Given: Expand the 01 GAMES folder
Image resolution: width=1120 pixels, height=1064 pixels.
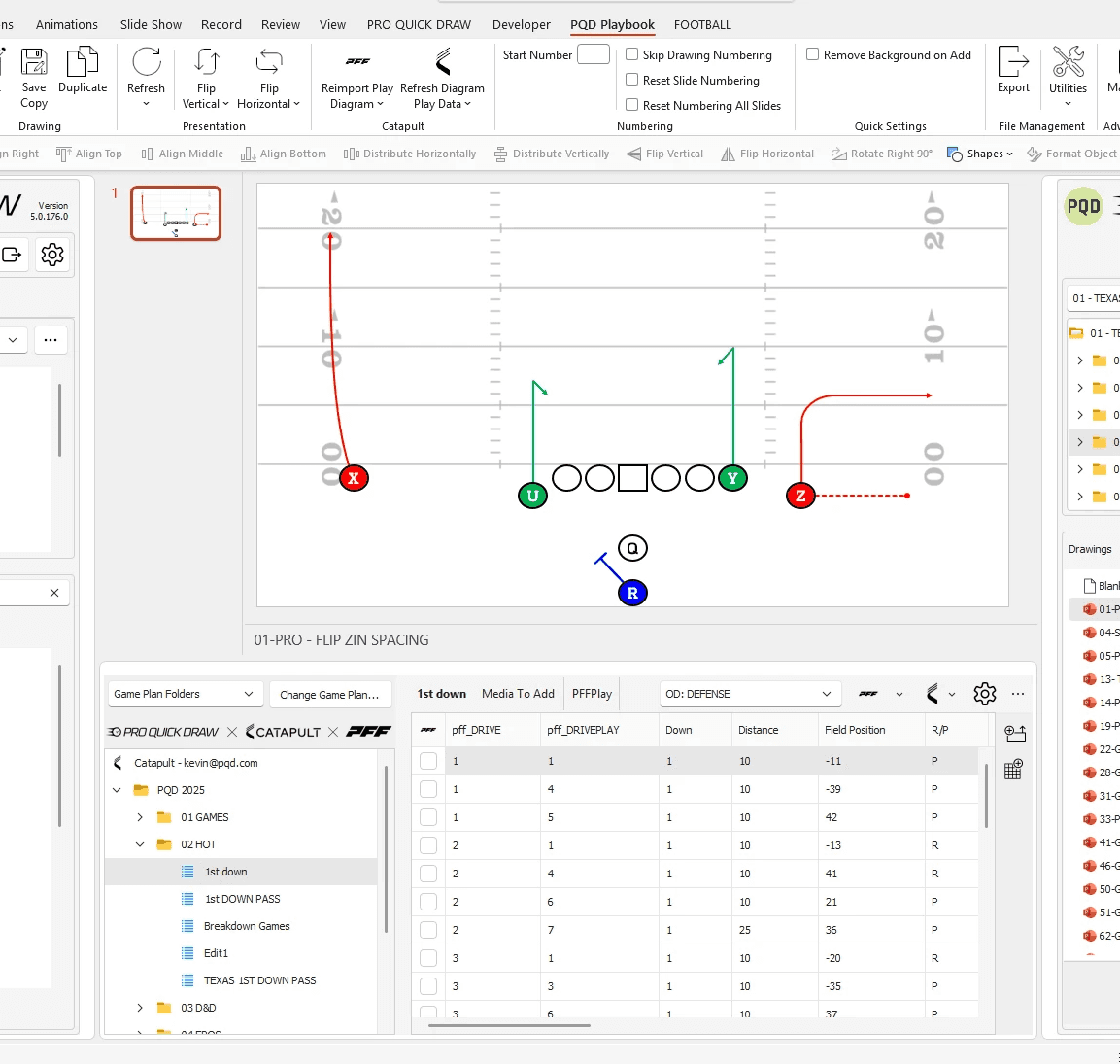Looking at the screenshot, I should 140,817.
